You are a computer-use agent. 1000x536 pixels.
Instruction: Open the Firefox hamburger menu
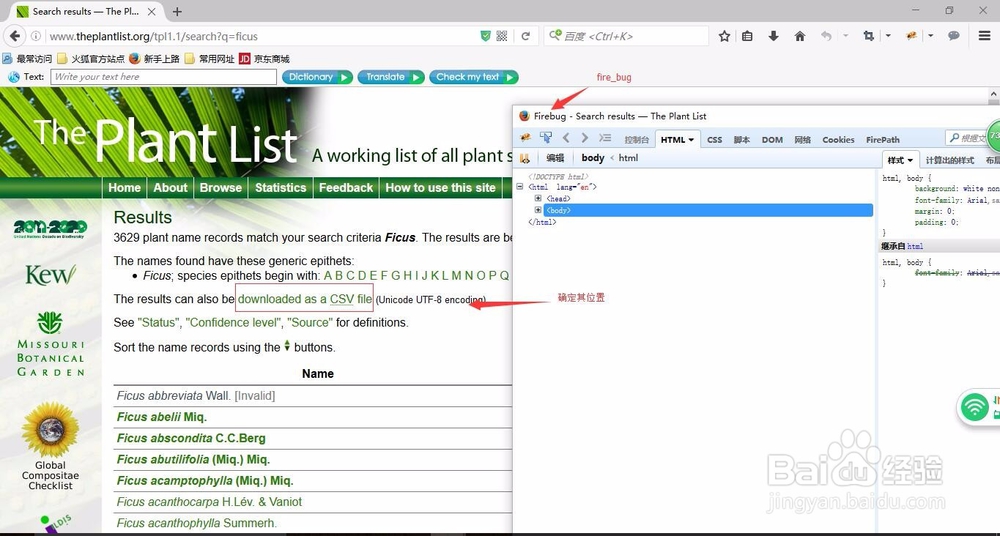pos(985,36)
